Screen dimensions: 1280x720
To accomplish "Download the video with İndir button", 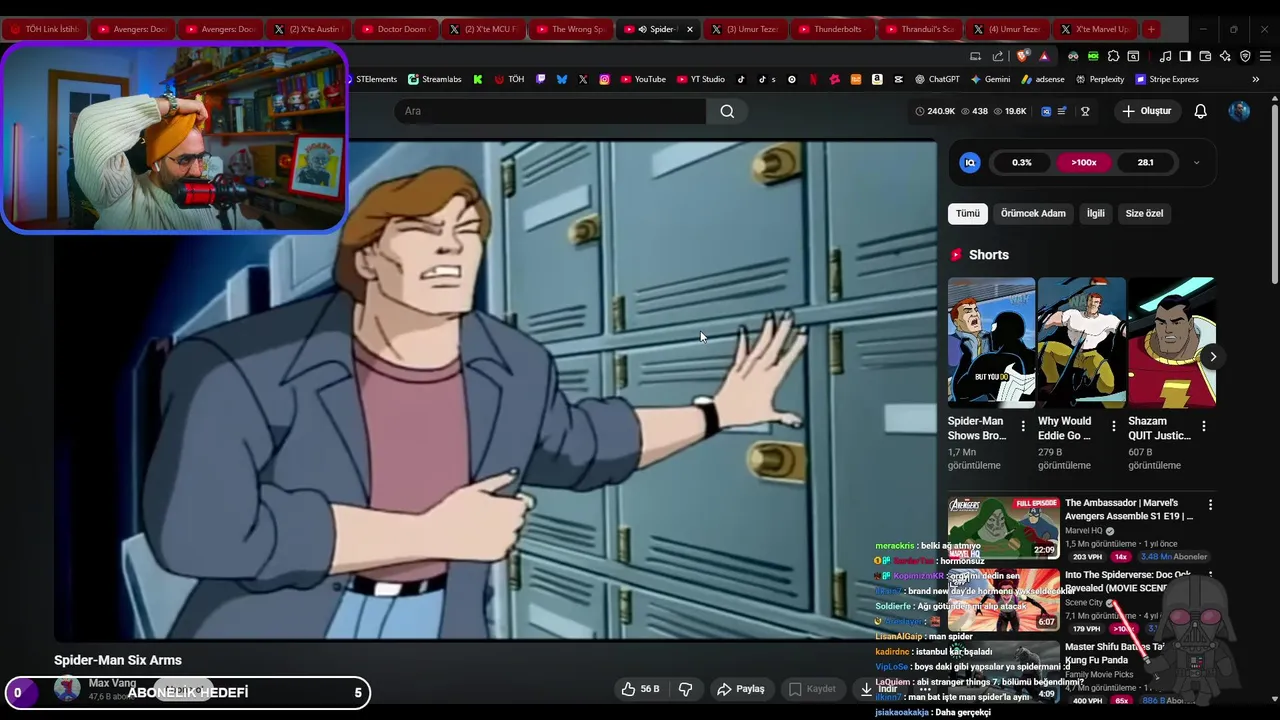I will pos(878,689).
